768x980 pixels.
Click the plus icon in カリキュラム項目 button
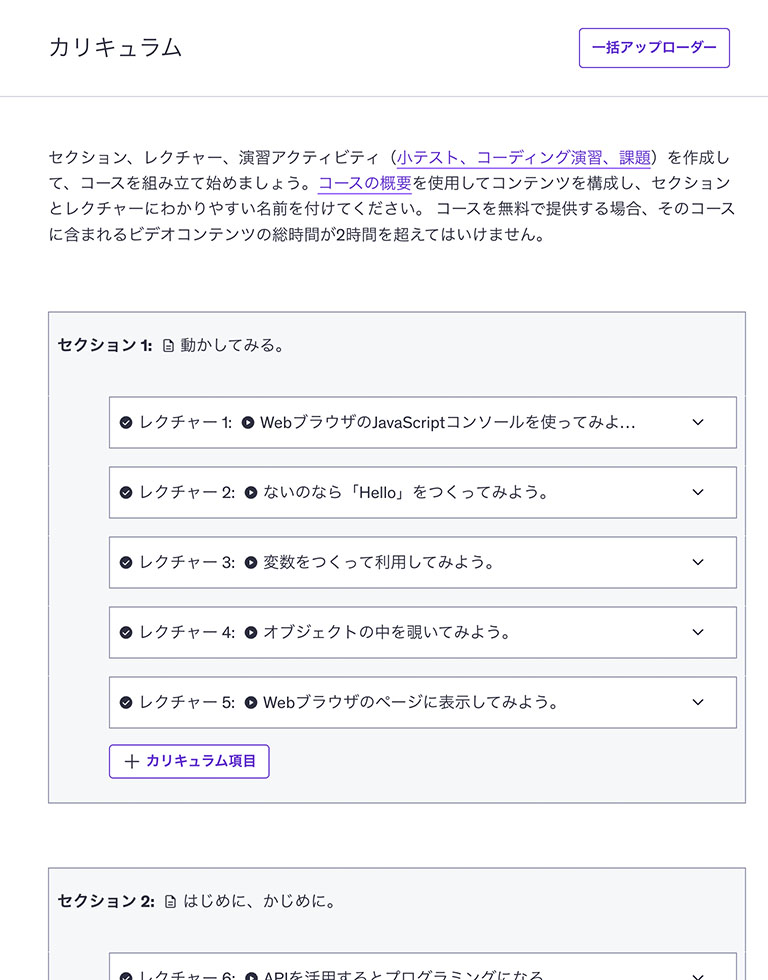131,761
